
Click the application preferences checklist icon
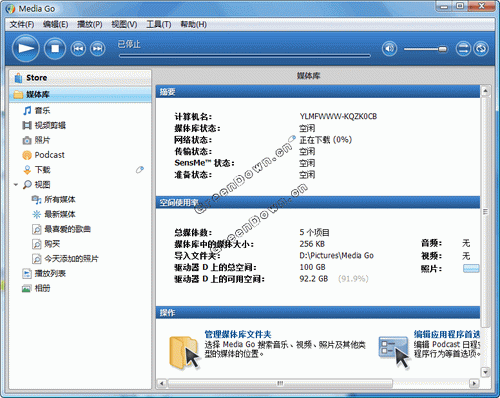394,352
